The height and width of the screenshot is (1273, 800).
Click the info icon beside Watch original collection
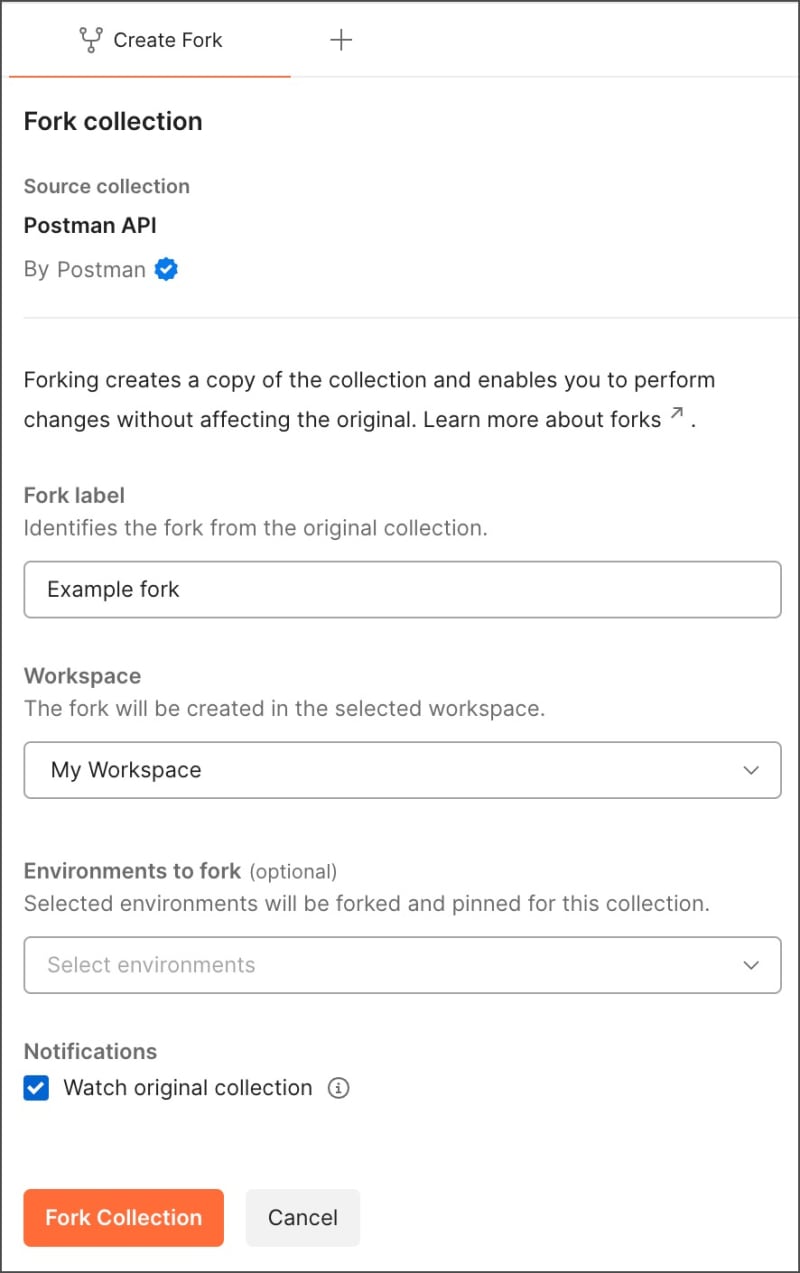tap(338, 1088)
